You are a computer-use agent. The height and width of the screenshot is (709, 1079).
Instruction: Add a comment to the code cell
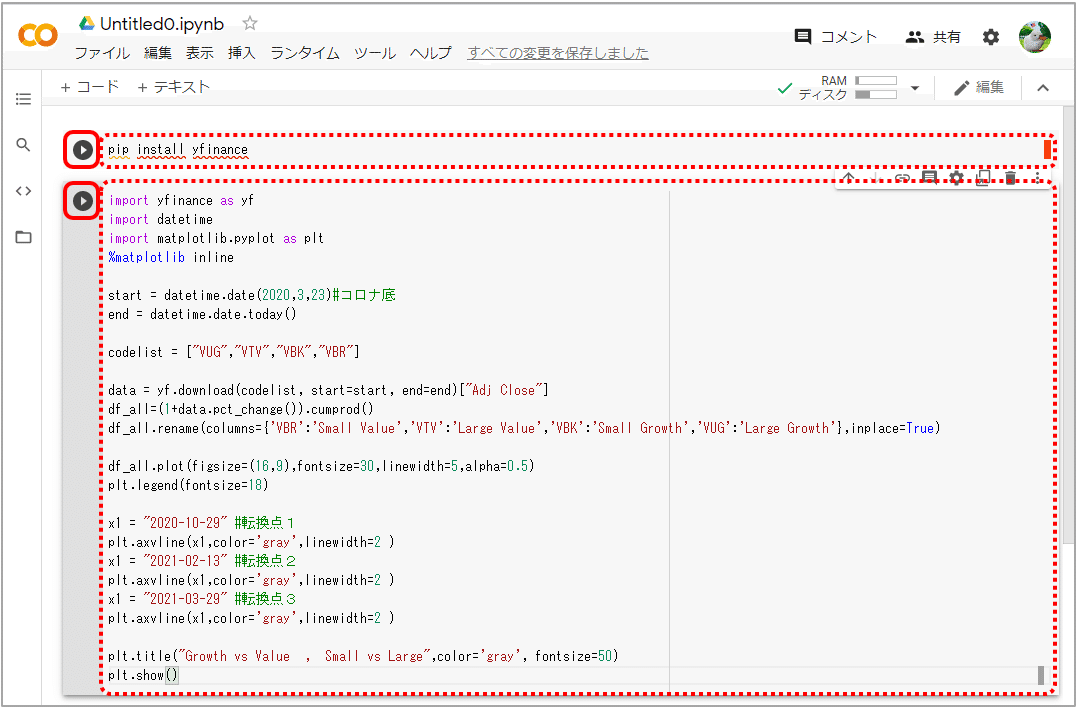point(929,176)
